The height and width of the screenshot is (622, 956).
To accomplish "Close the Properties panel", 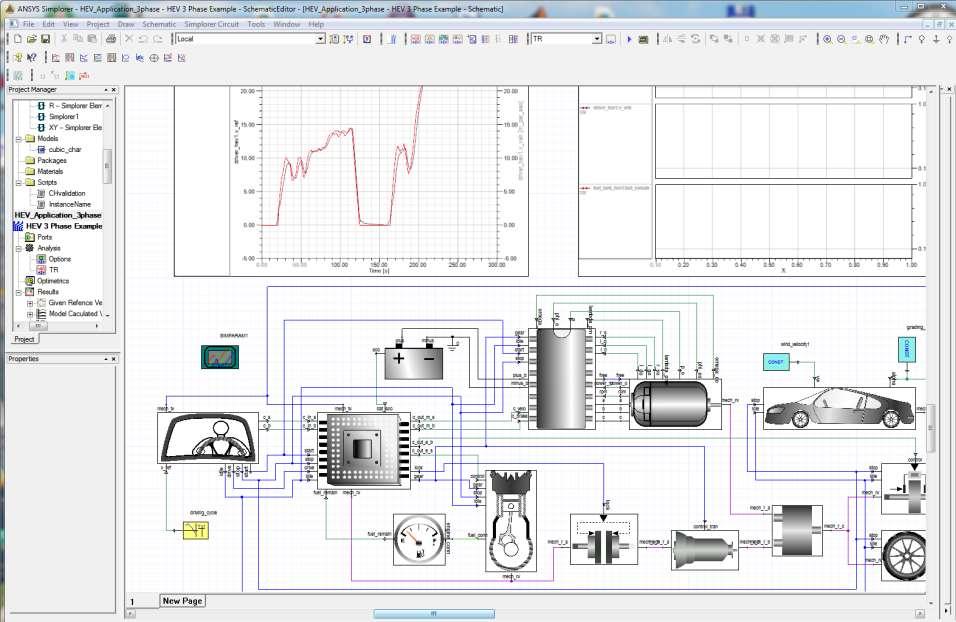I will [x=113, y=359].
